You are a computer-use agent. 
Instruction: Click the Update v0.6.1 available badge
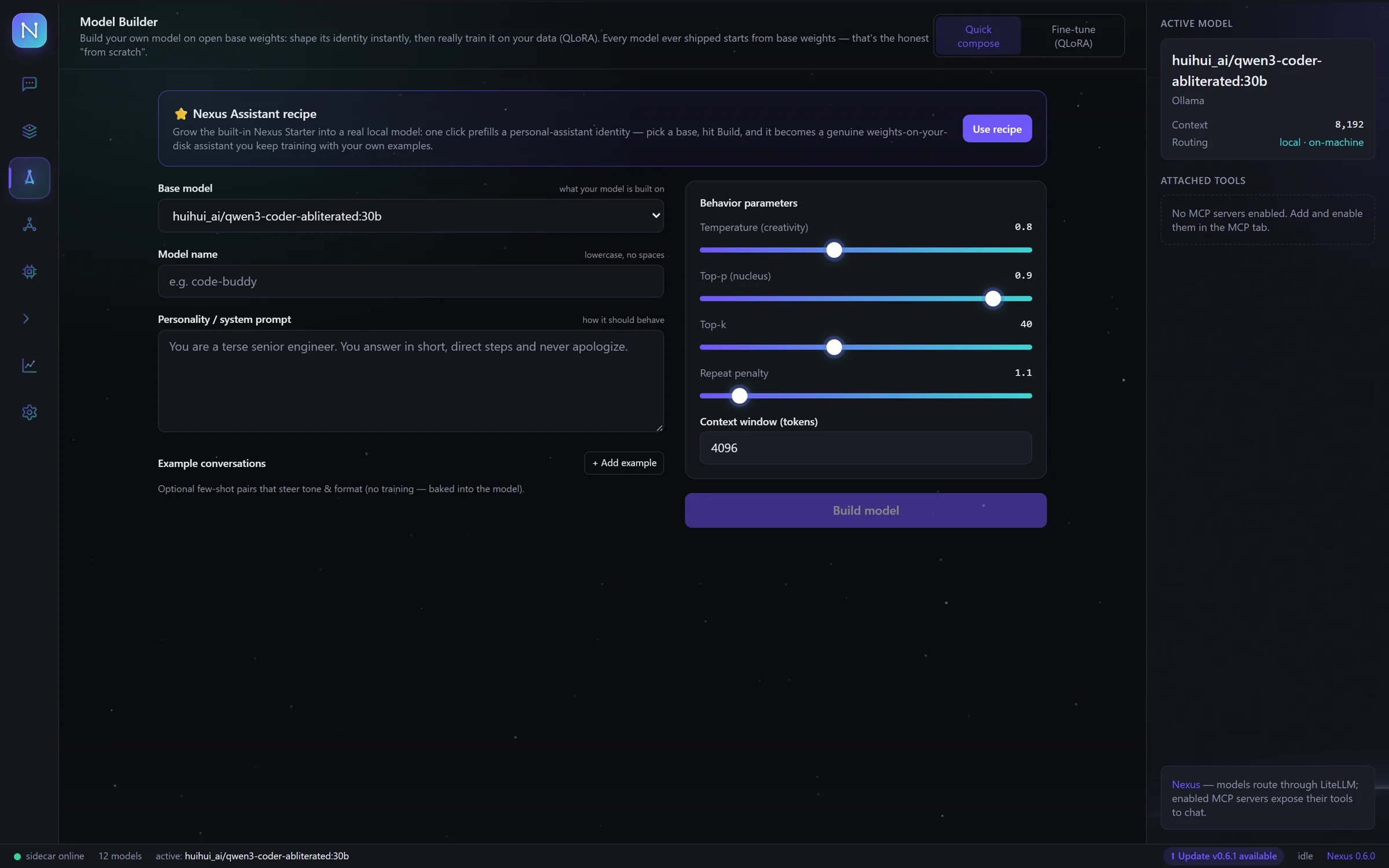click(1223, 856)
